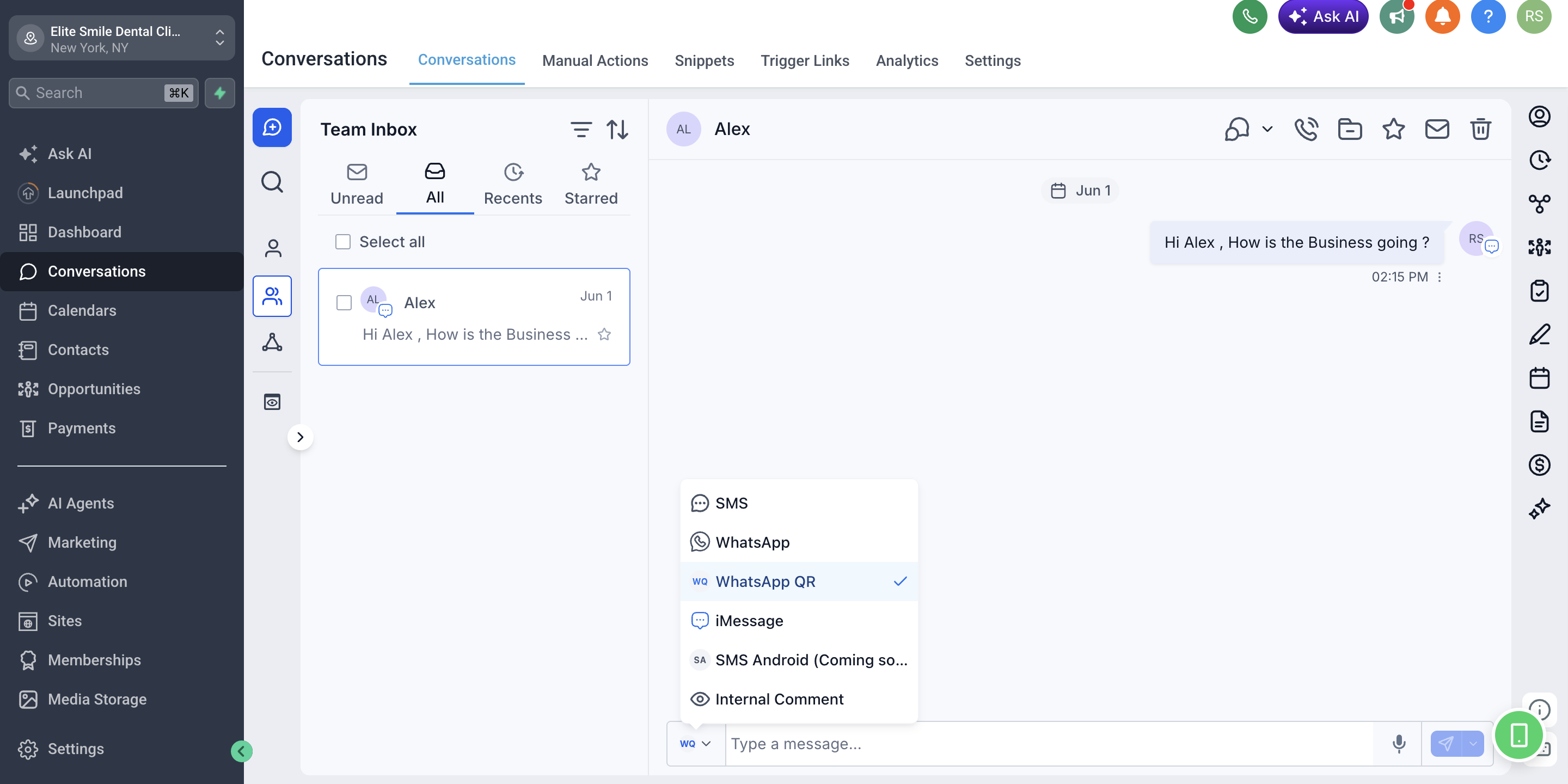
Task: Open the workflow nodes icon in right rail
Action: click(x=1539, y=204)
